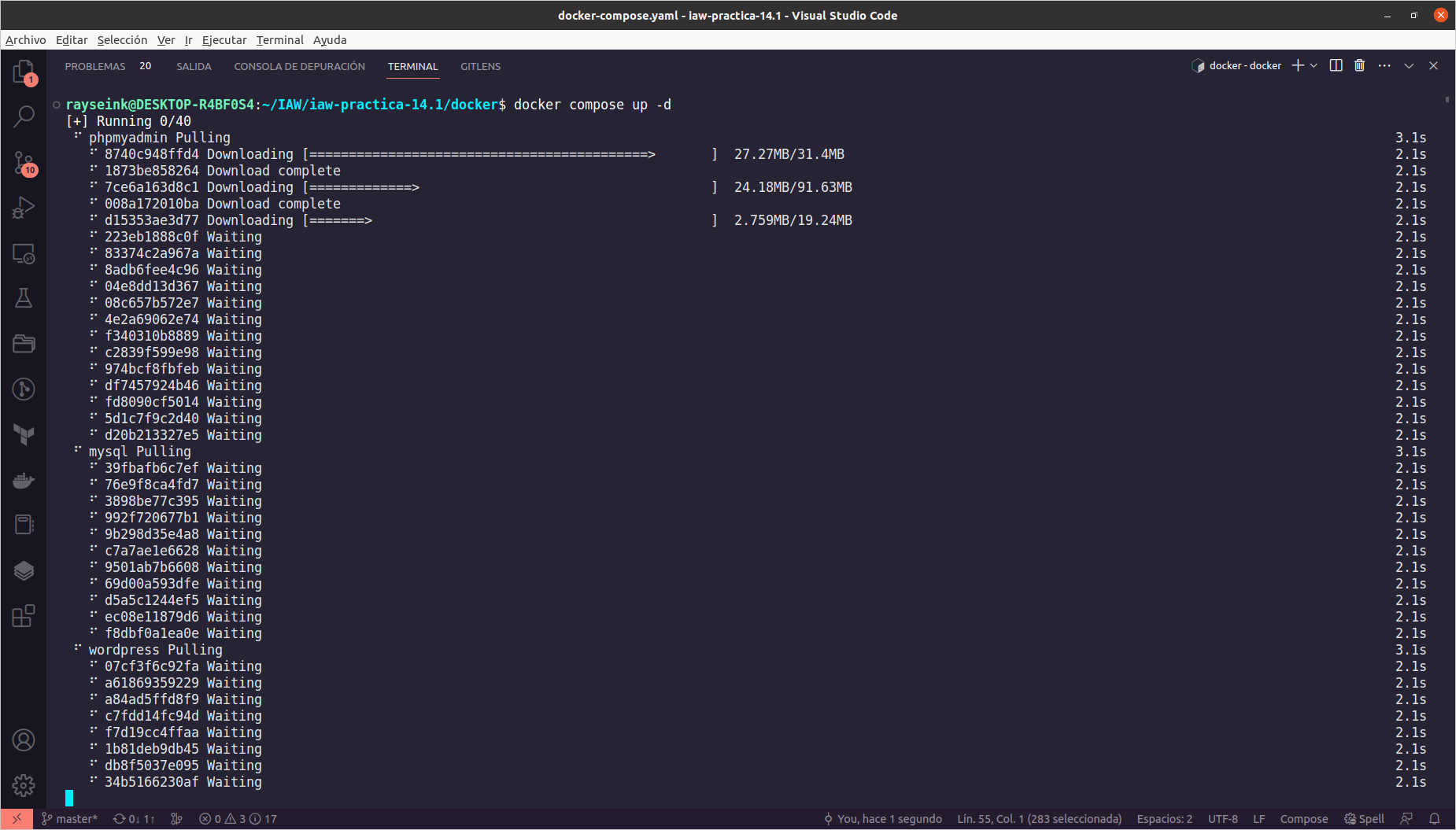Open the Search view
The width and height of the screenshot is (1456, 830).
click(24, 116)
